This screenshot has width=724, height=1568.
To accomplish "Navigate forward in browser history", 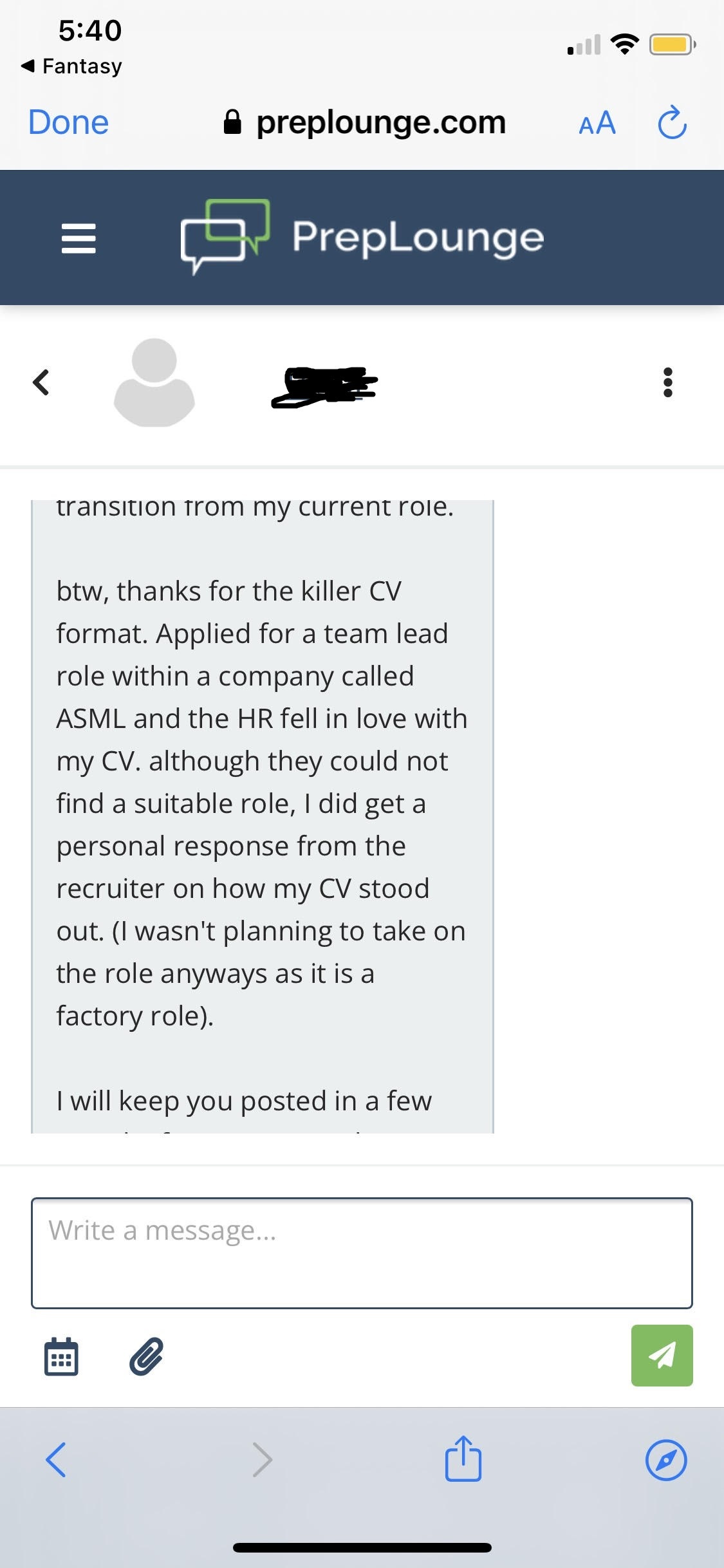I will coord(263,1459).
